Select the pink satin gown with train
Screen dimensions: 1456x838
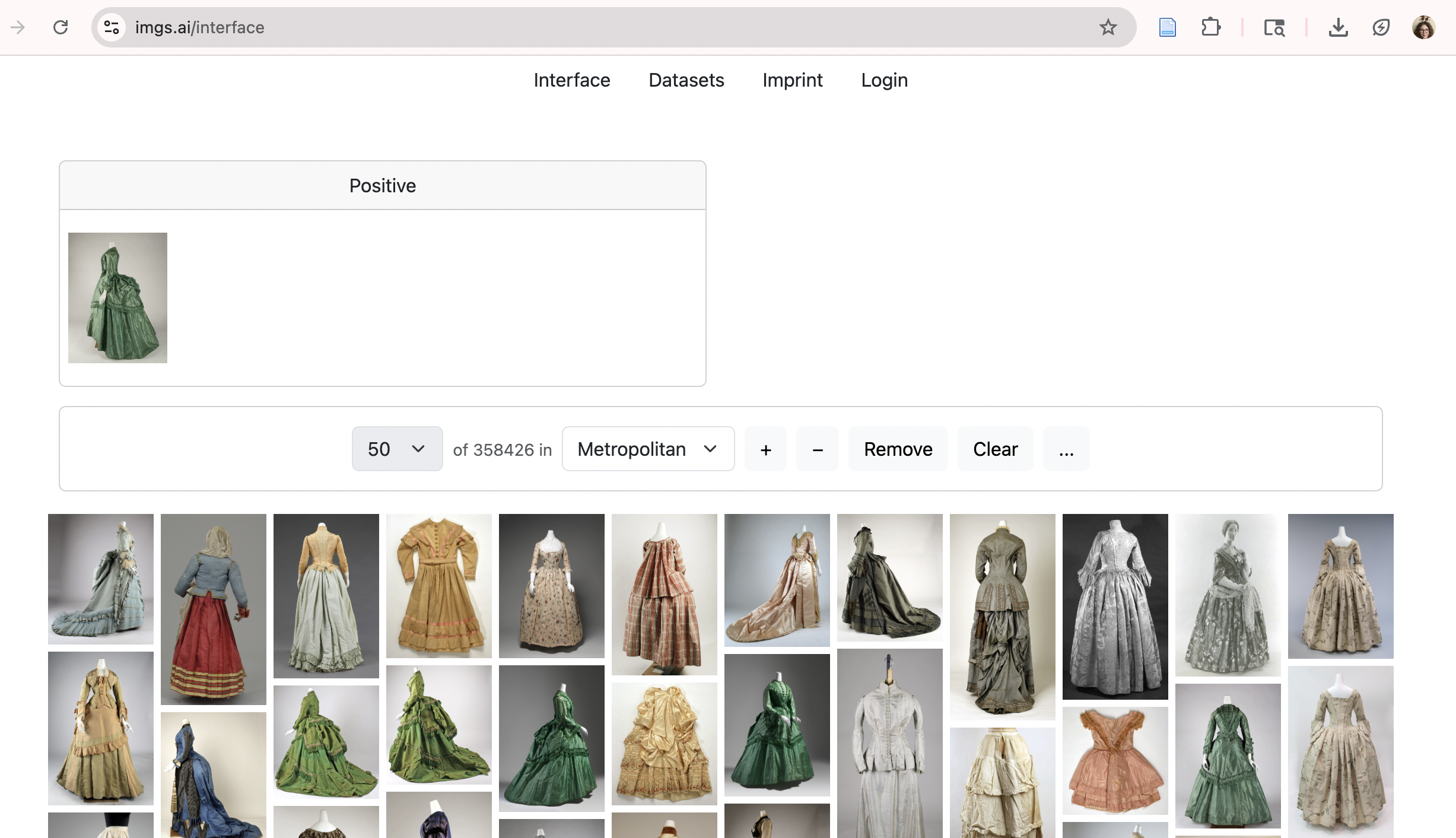pyautogui.click(x=777, y=580)
